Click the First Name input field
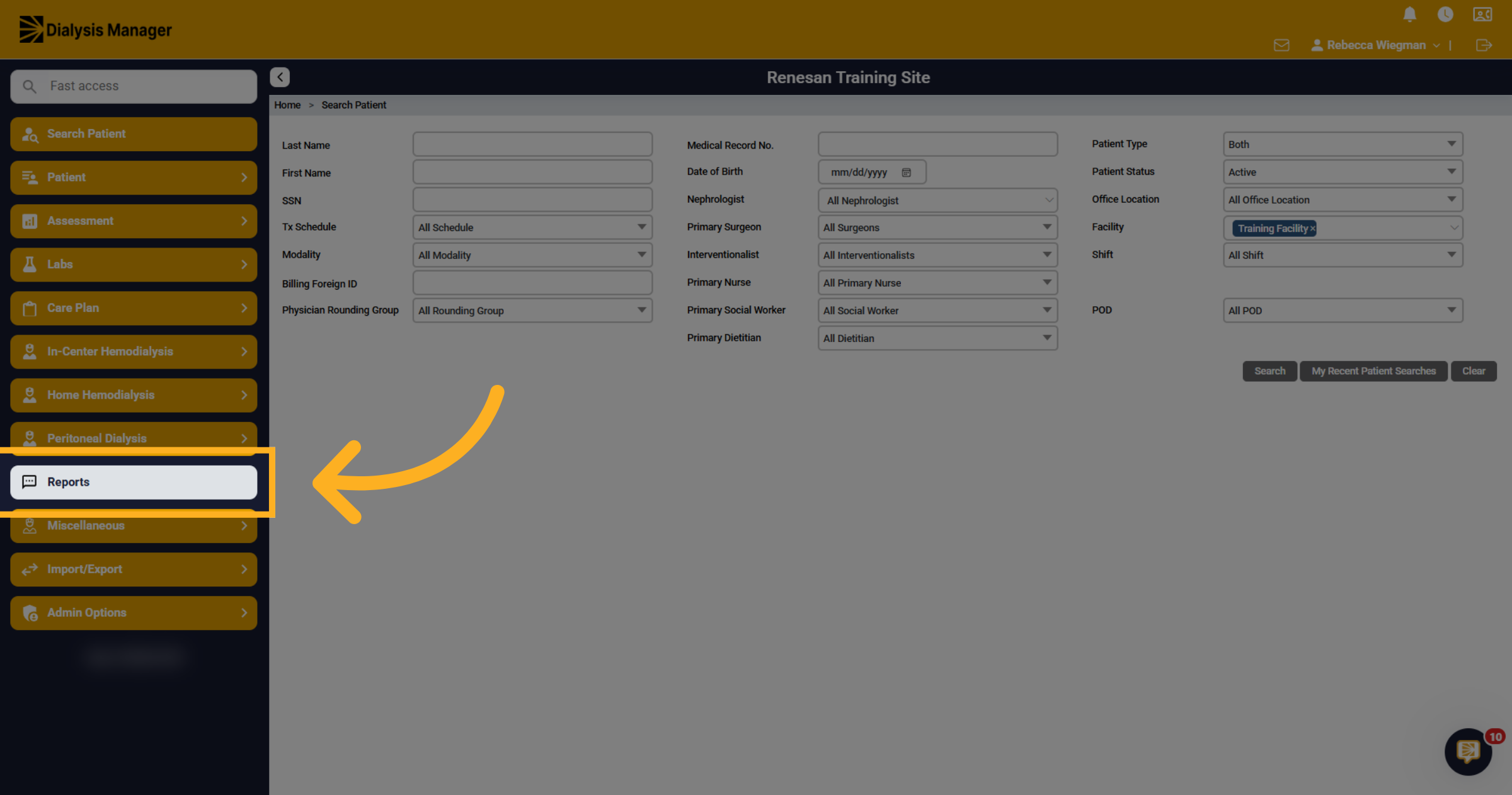Screen dimensions: 1512x795 (x=532, y=172)
